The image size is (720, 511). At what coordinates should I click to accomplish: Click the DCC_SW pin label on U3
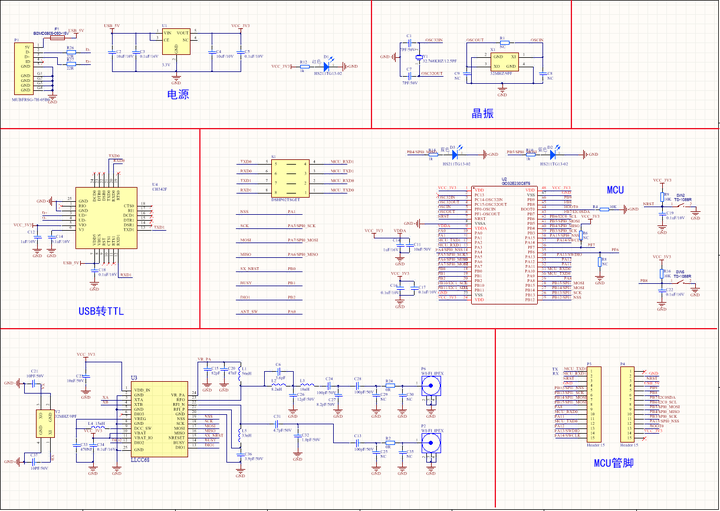pos(142,428)
